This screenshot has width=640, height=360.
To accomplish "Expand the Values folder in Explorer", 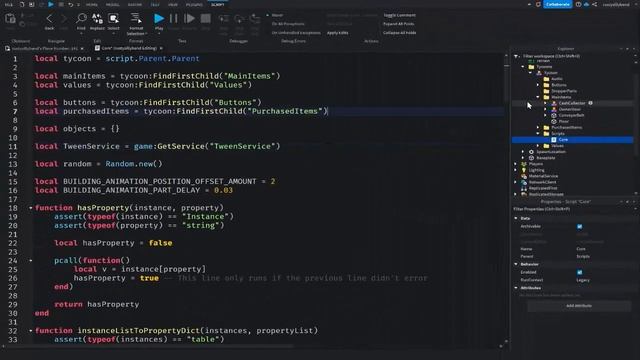I will point(538,146).
